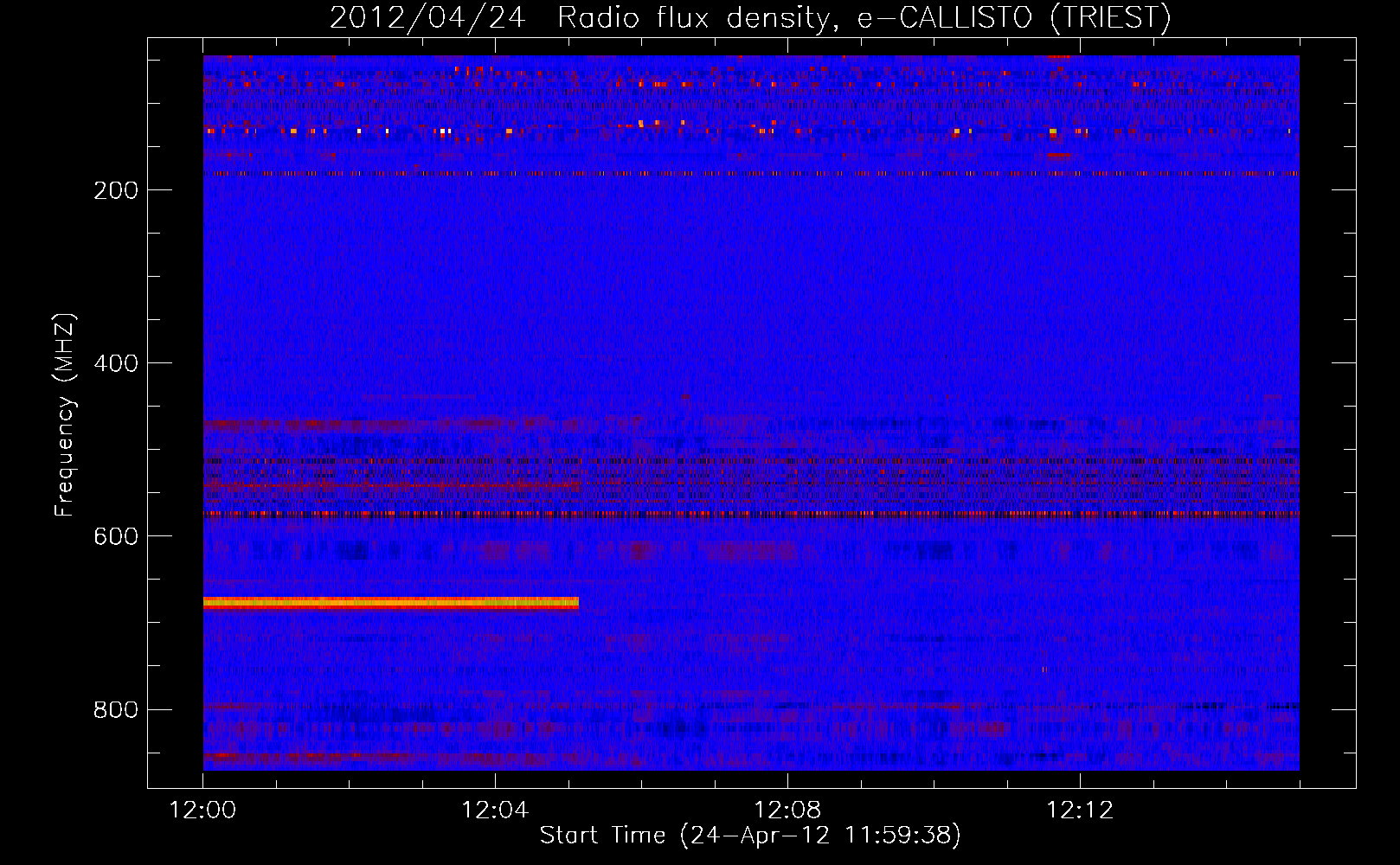Click the 12:04 time tick label
Image resolution: width=1400 pixels, height=865 pixels.
(x=495, y=811)
